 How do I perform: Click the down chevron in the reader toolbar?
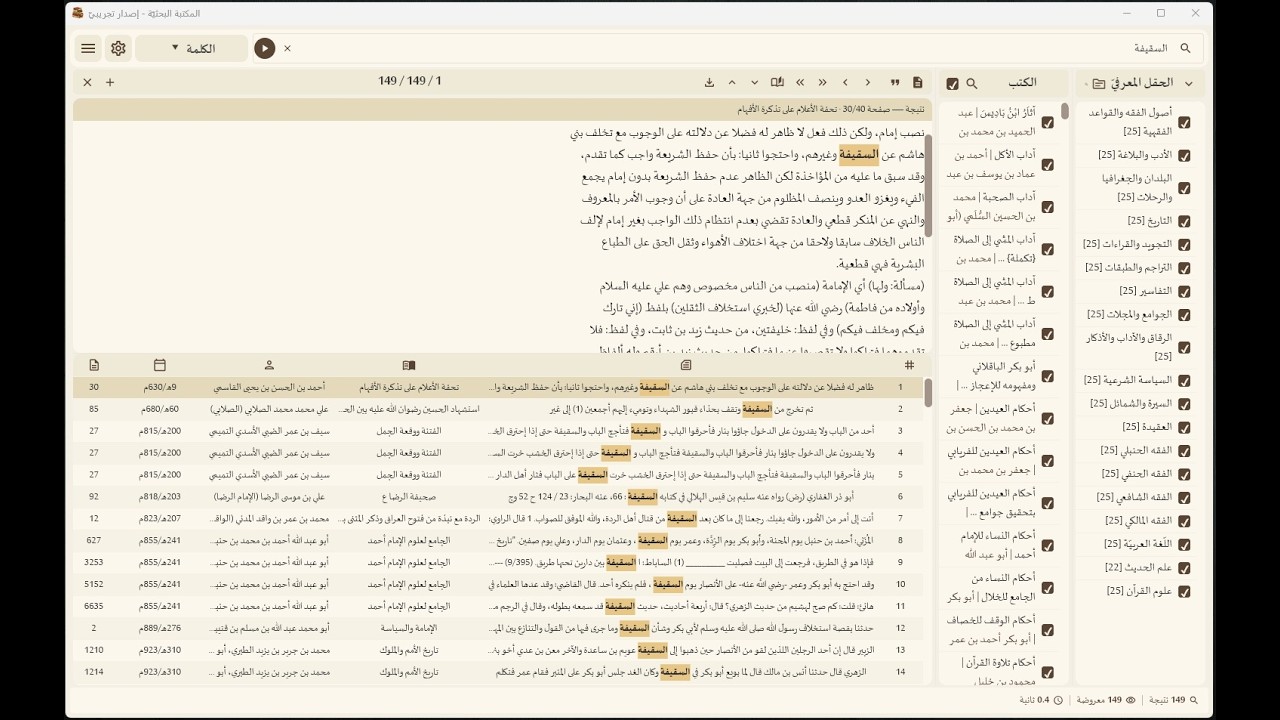pos(755,82)
